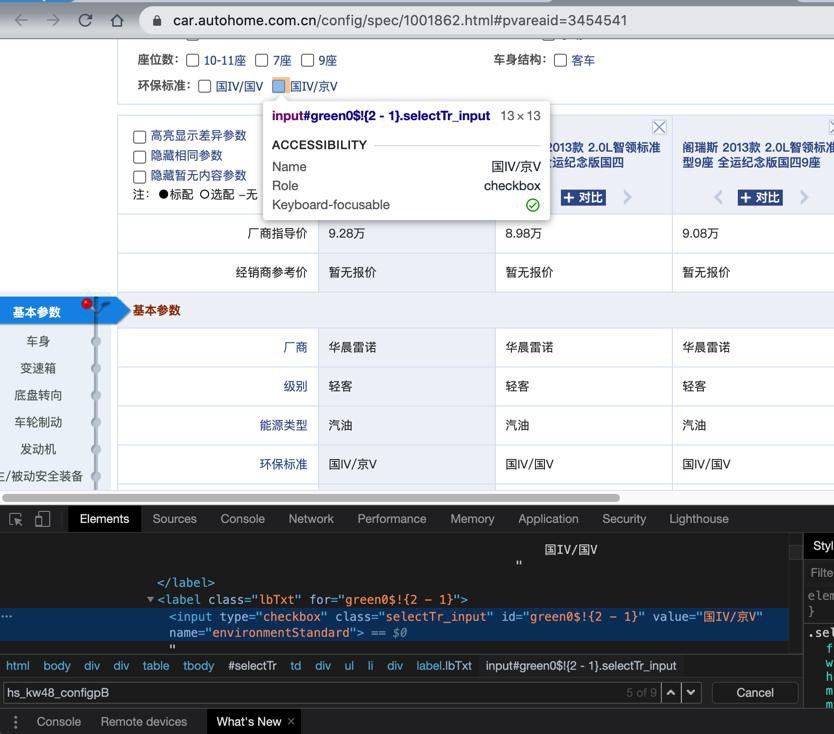
Task: Click the first + 对比 compare button
Action: [583, 197]
